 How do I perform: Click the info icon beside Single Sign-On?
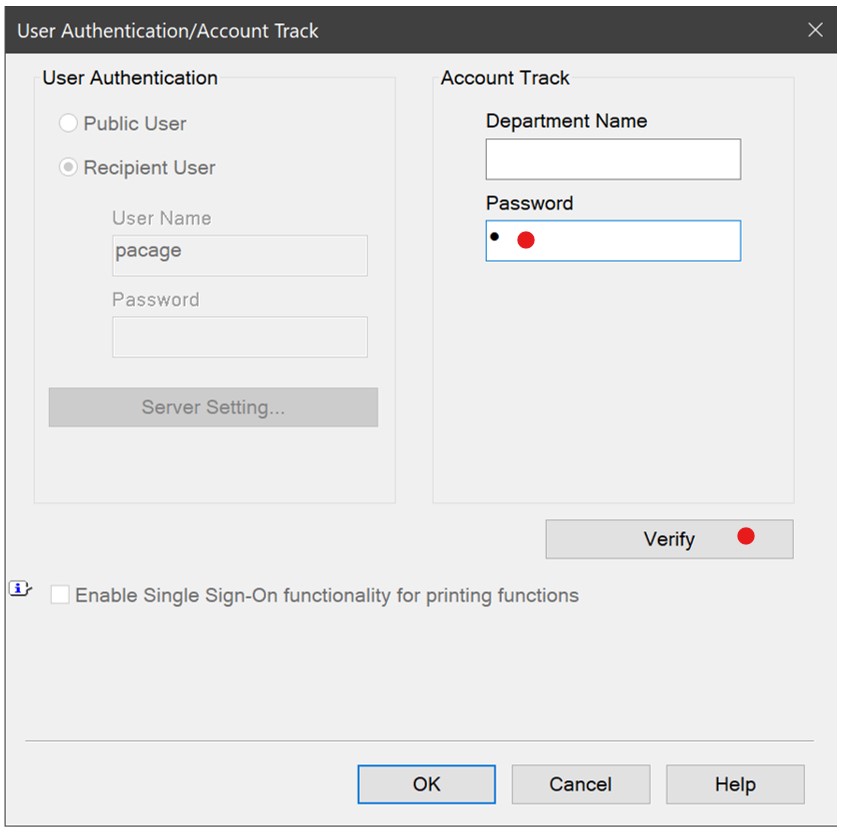click(x=20, y=589)
